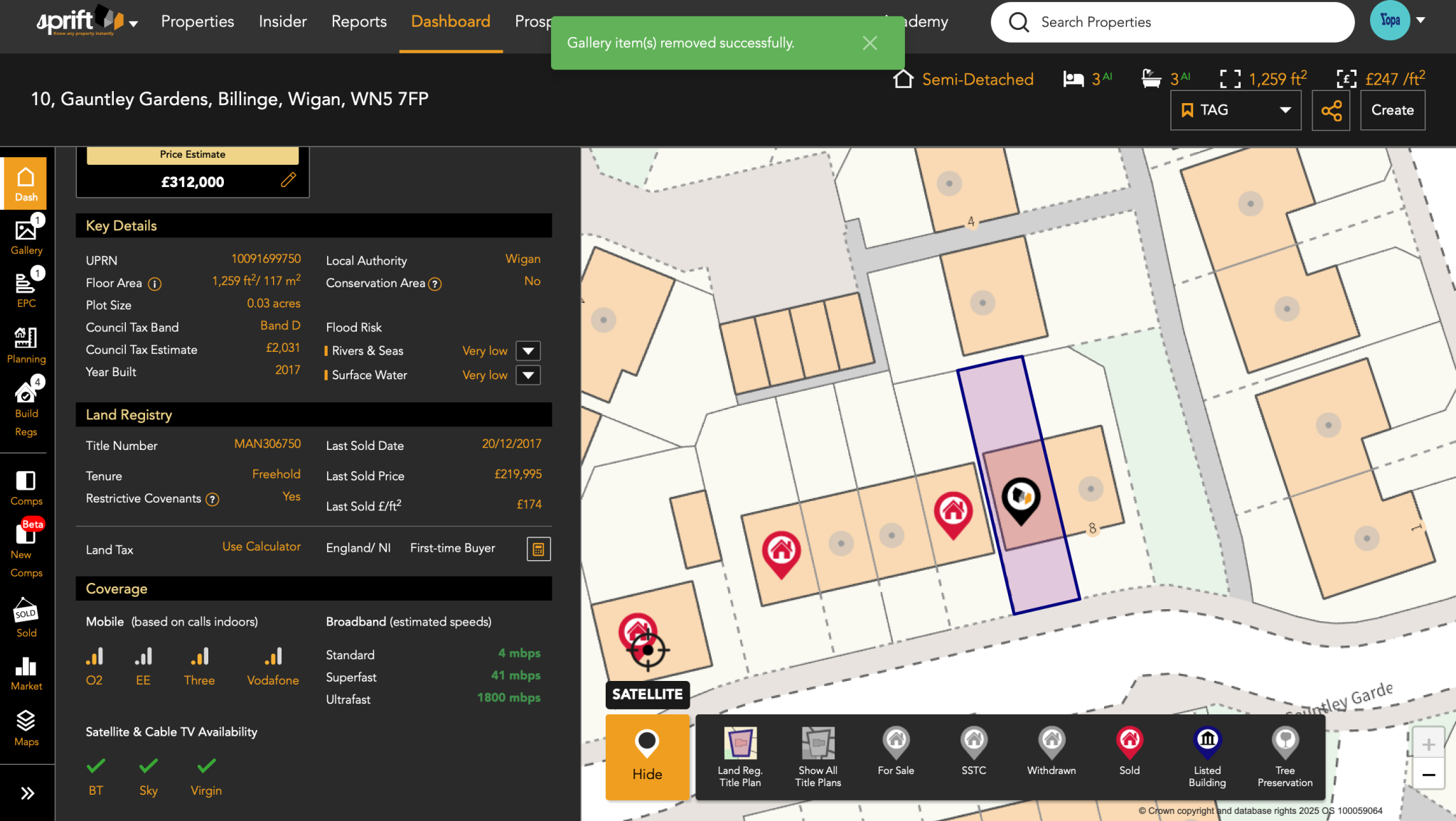
Task: Open the Insider menu item
Action: pos(282,21)
